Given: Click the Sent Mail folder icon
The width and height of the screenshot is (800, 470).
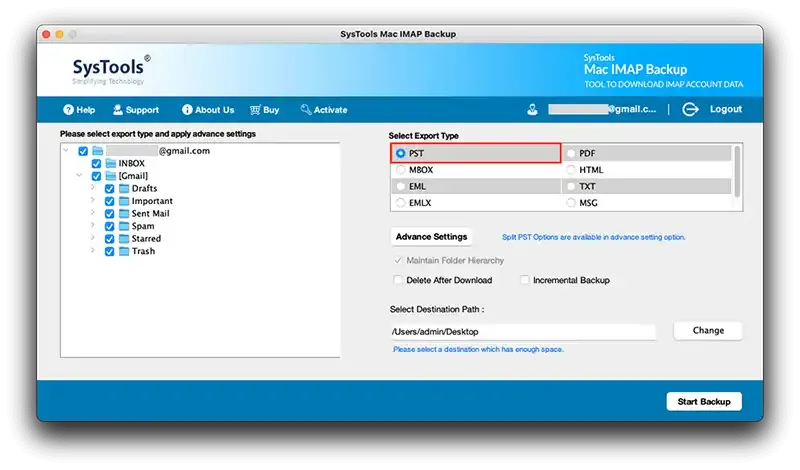Looking at the screenshot, I should point(124,213).
